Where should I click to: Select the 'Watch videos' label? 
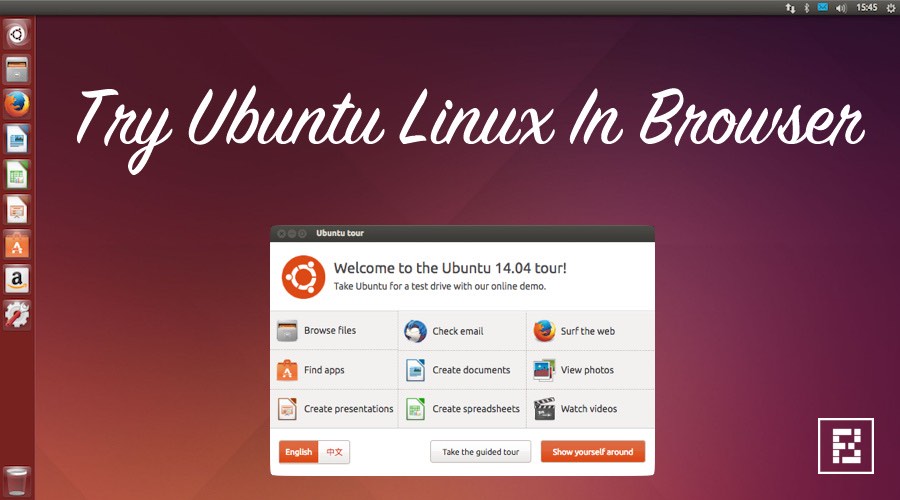(589, 409)
